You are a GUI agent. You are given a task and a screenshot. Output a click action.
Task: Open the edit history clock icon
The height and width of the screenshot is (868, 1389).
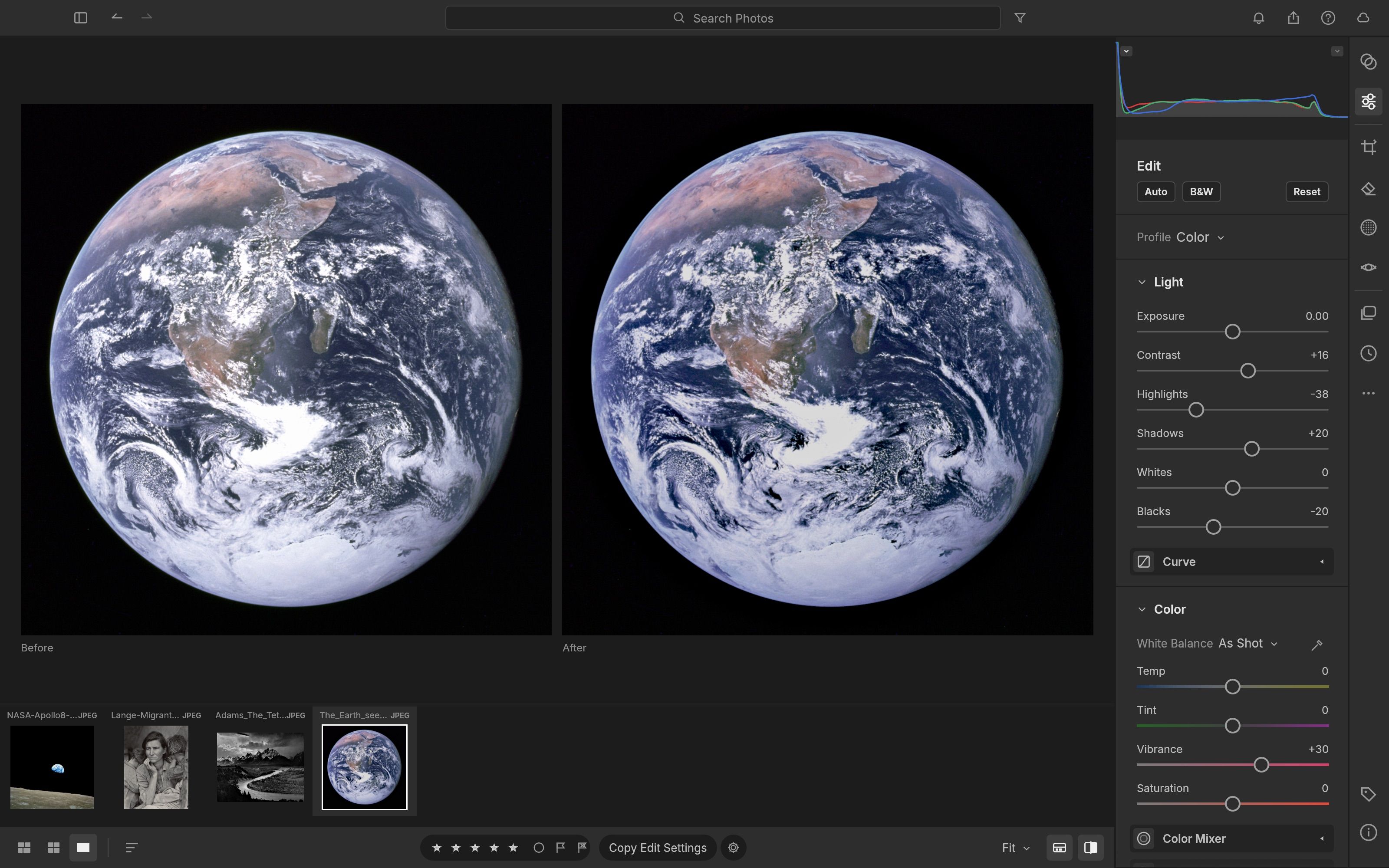click(1368, 353)
